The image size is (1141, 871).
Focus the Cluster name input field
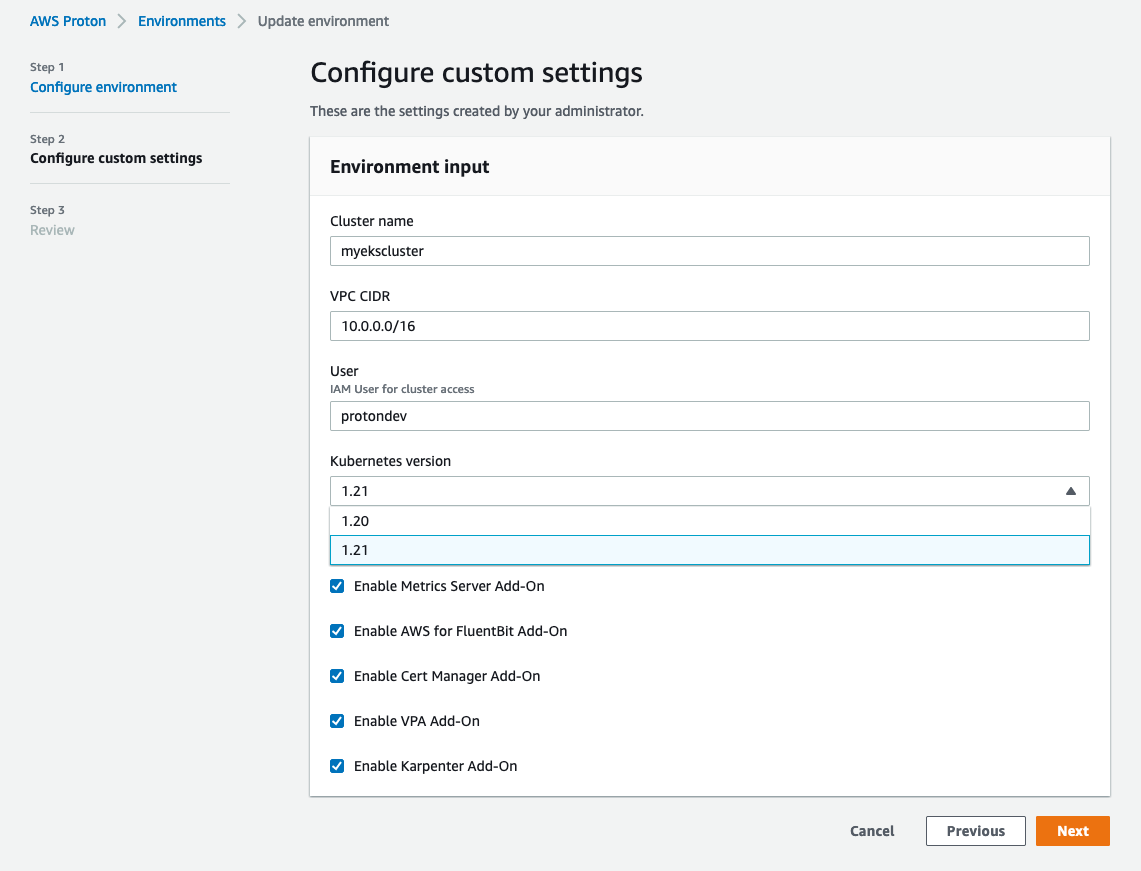(x=709, y=251)
